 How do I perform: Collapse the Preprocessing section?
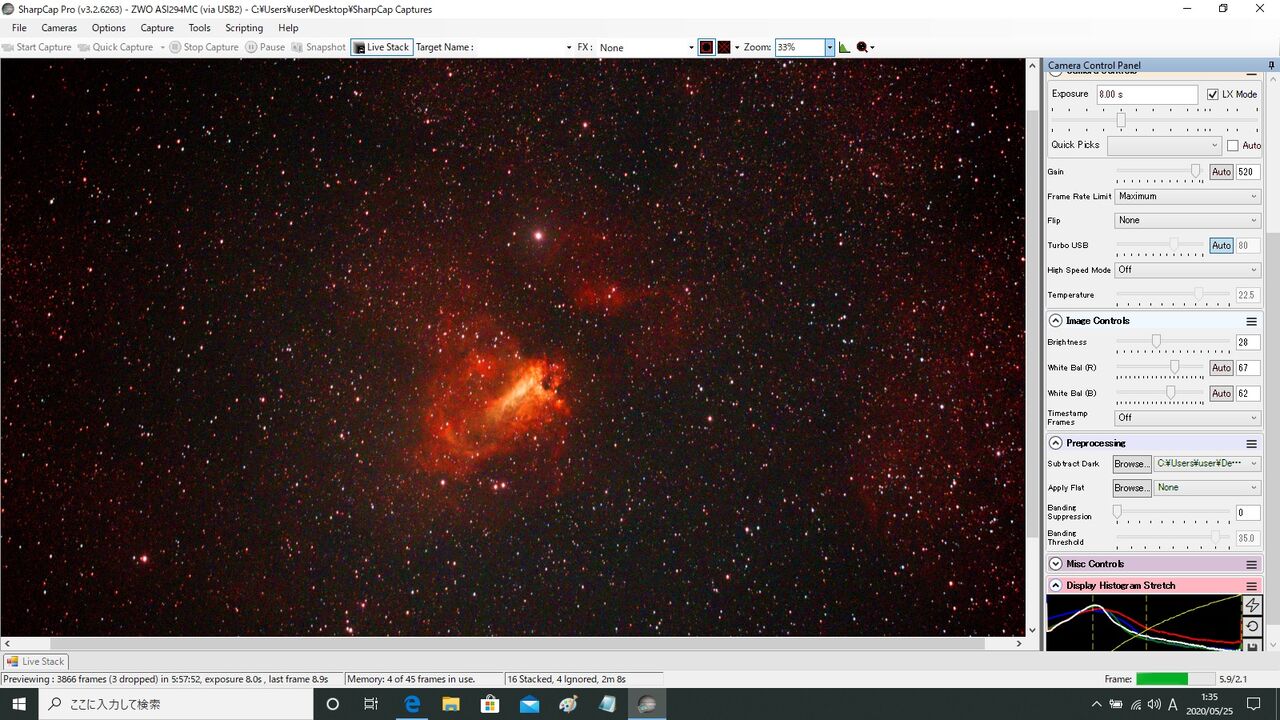(1055, 443)
